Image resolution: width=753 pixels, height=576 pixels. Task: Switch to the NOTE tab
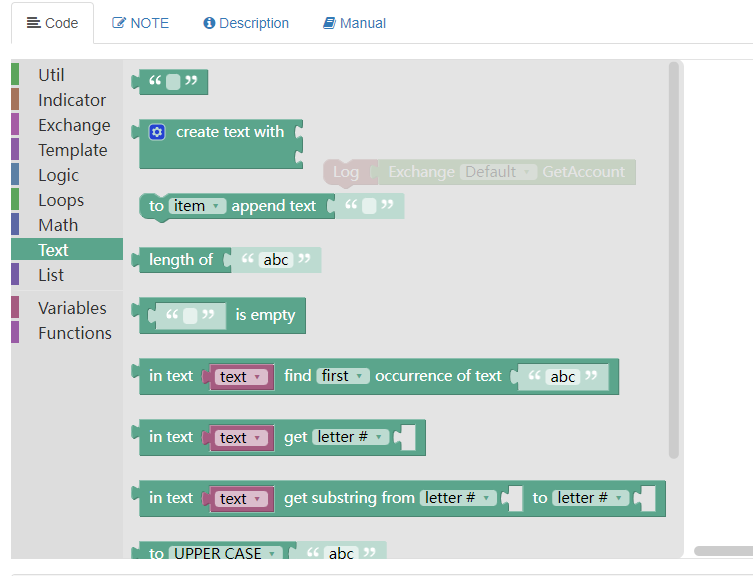pyautogui.click(x=140, y=23)
